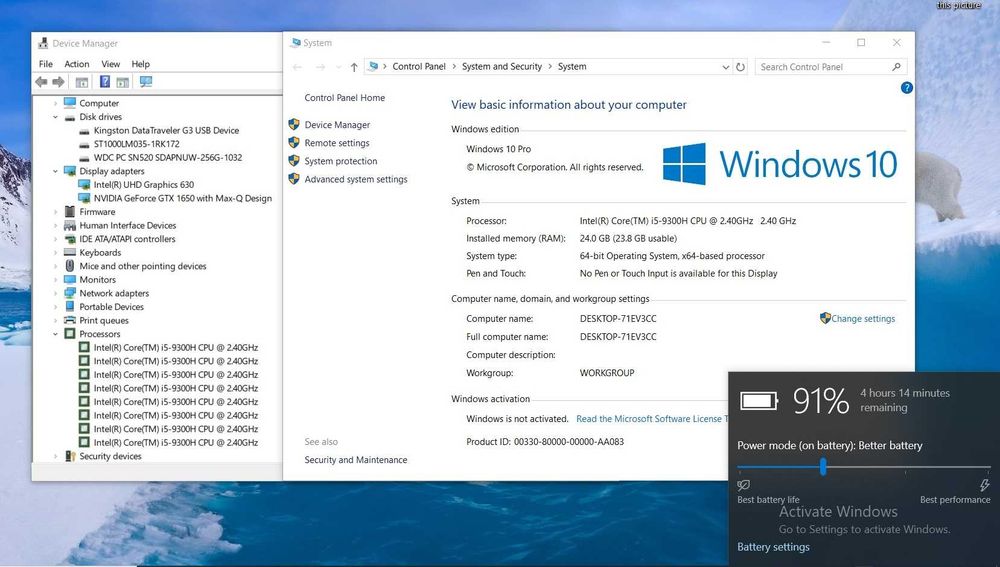Click the power mode slider thumb
Viewport: 1000px width, 567px height.
[823, 467]
